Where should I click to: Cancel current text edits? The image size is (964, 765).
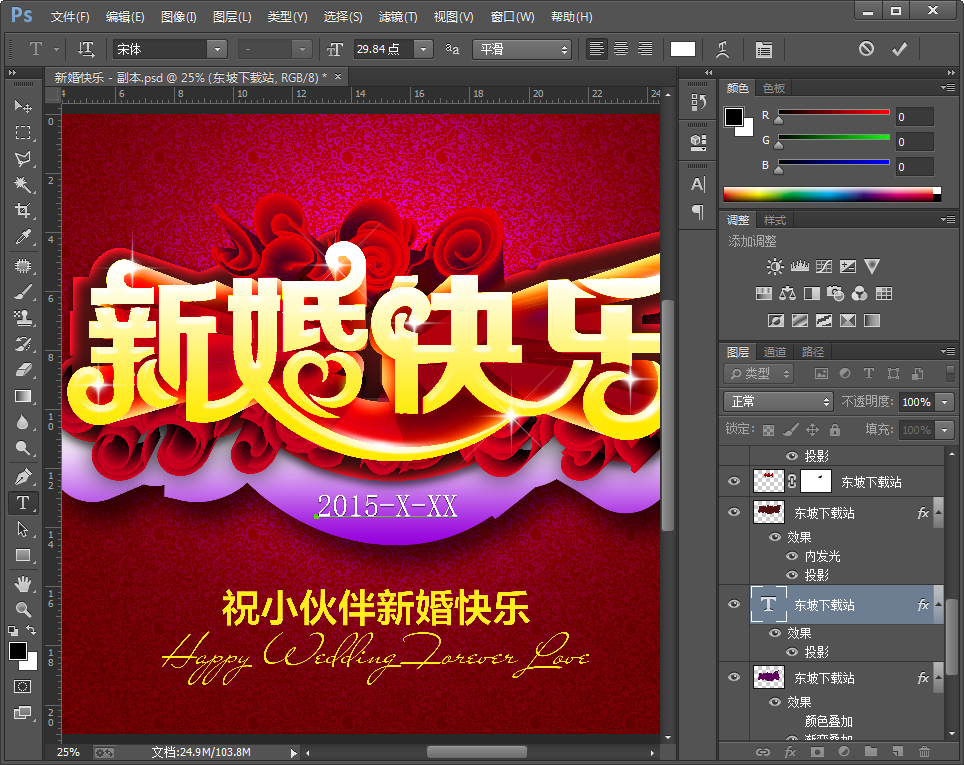pyautogui.click(x=866, y=49)
